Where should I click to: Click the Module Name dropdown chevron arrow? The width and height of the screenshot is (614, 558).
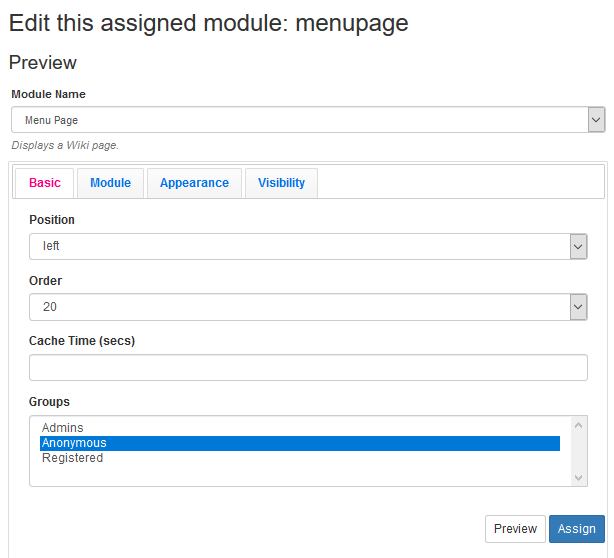[596, 120]
